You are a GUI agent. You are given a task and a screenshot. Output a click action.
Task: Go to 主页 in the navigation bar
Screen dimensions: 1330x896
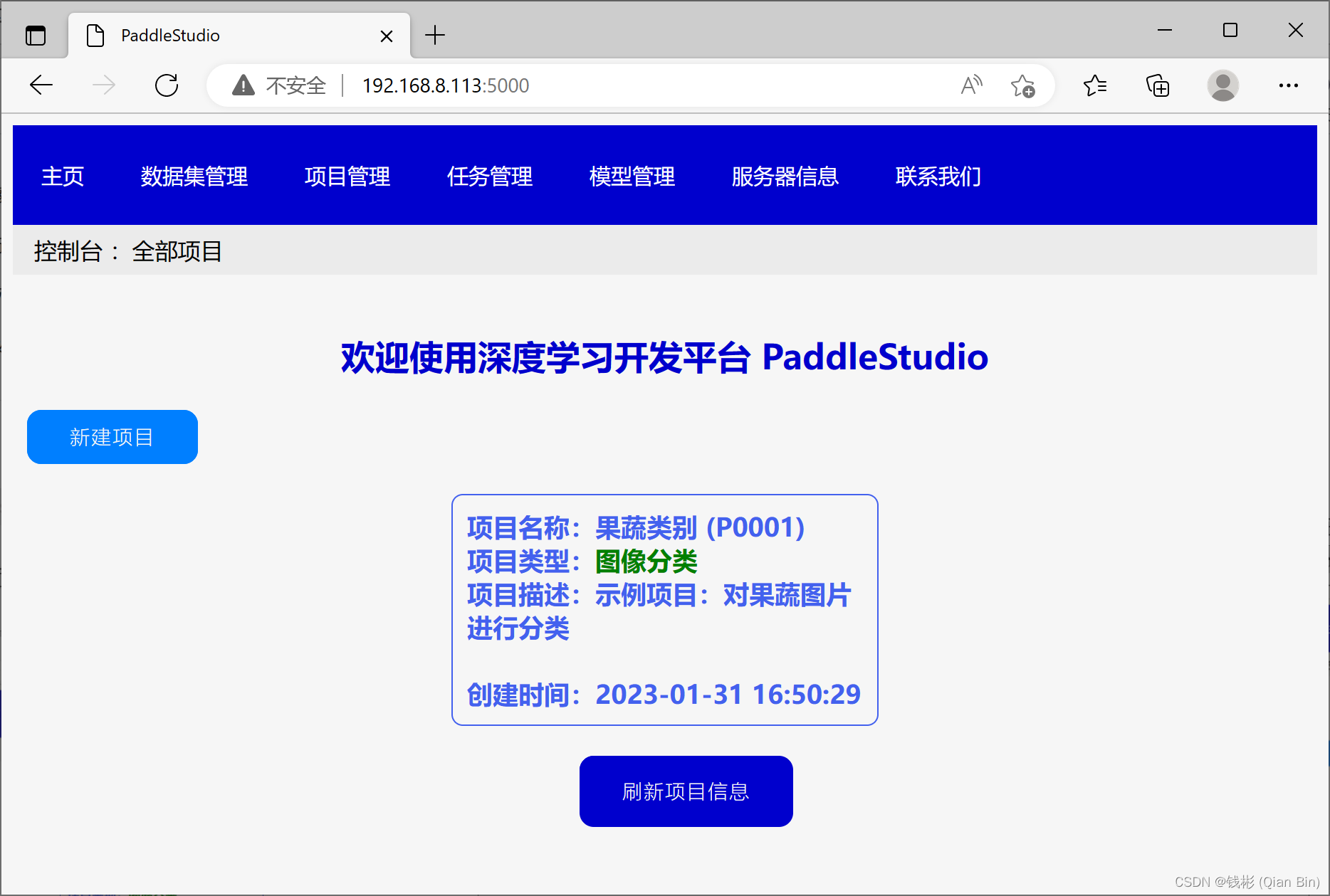[63, 176]
